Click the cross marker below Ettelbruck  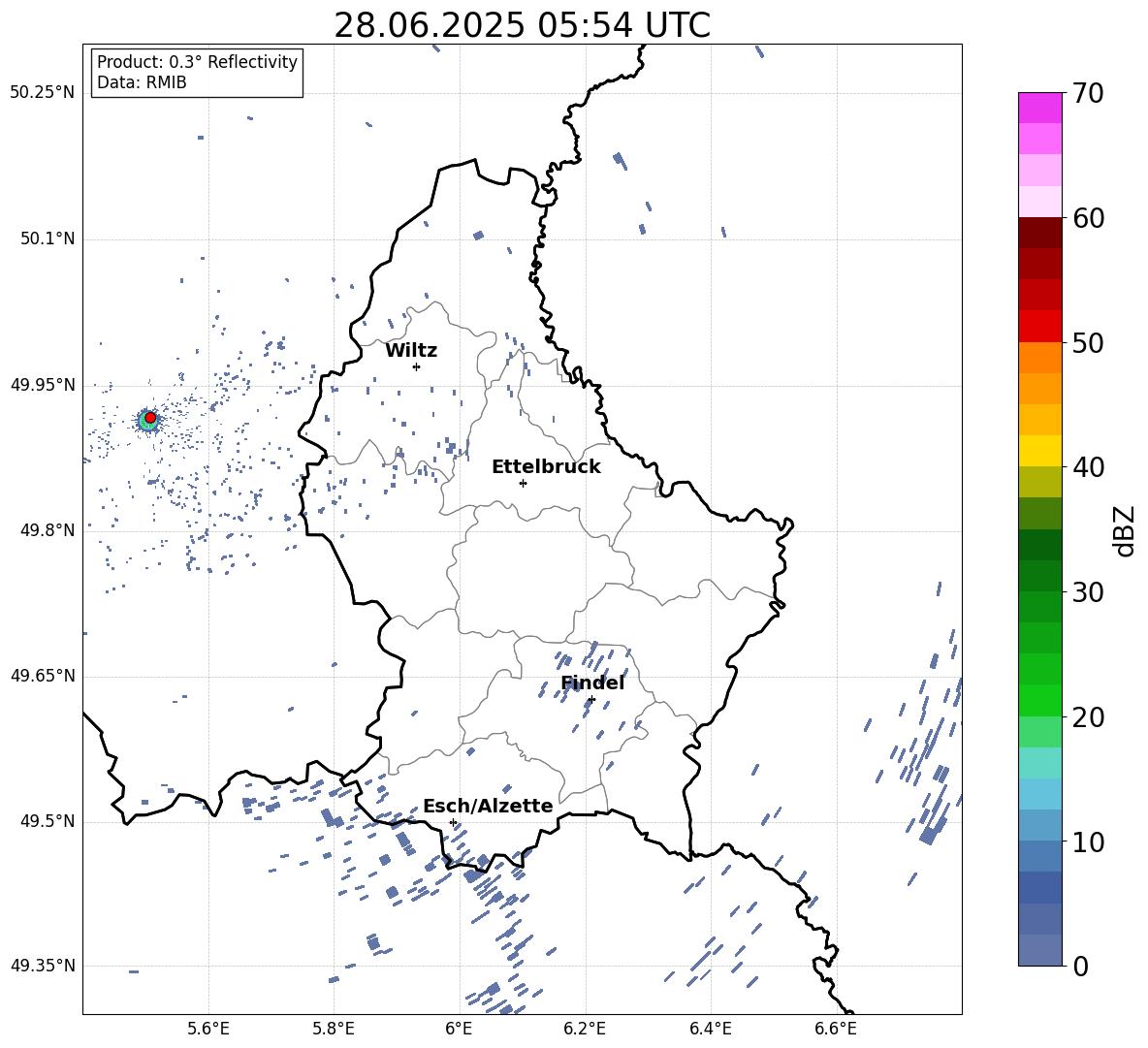coord(523,483)
